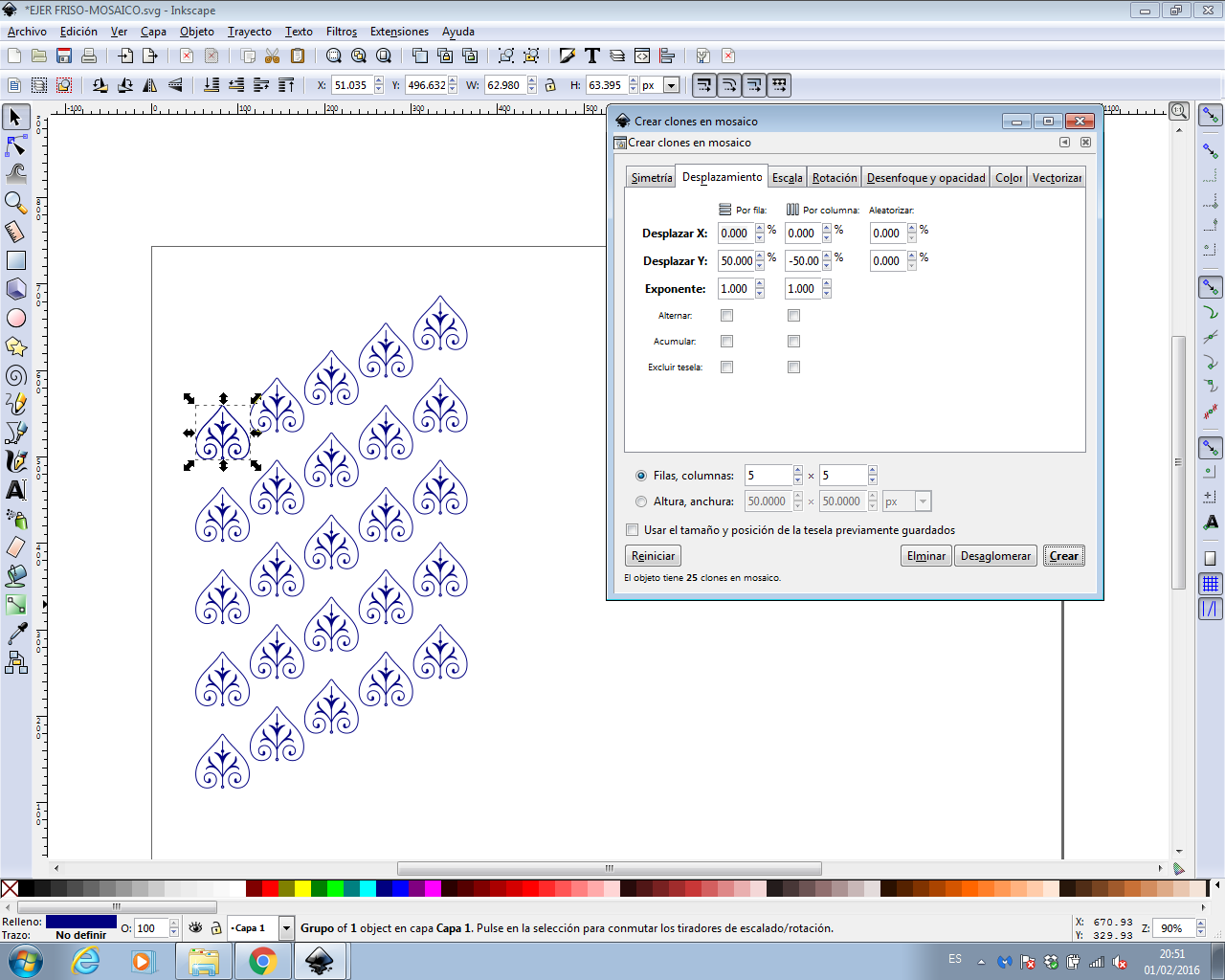Viewport: 1225px width, 980px height.
Task: Open the Extensiones menu
Action: pyautogui.click(x=399, y=32)
